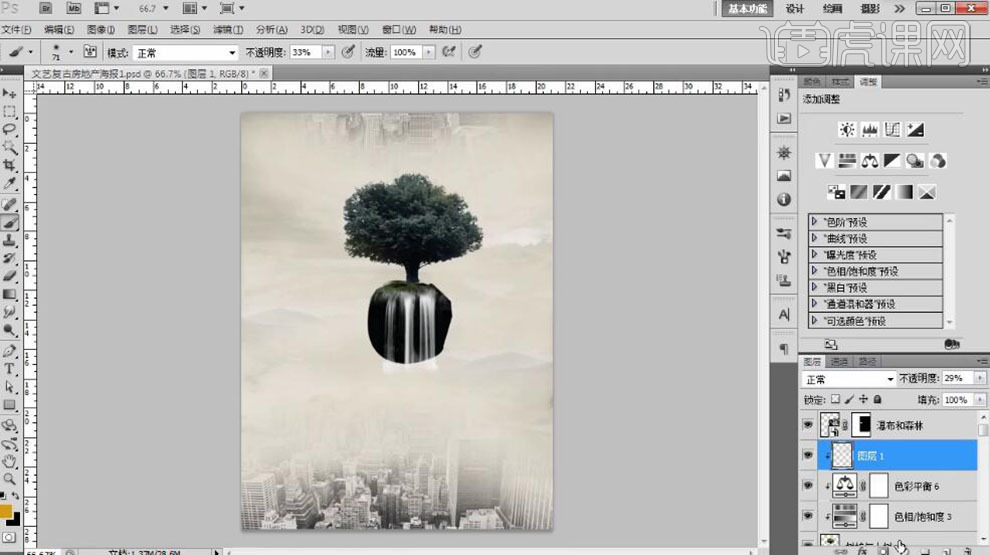Hide the 图层 1 layer
Image resolution: width=990 pixels, height=555 pixels.
click(x=808, y=455)
